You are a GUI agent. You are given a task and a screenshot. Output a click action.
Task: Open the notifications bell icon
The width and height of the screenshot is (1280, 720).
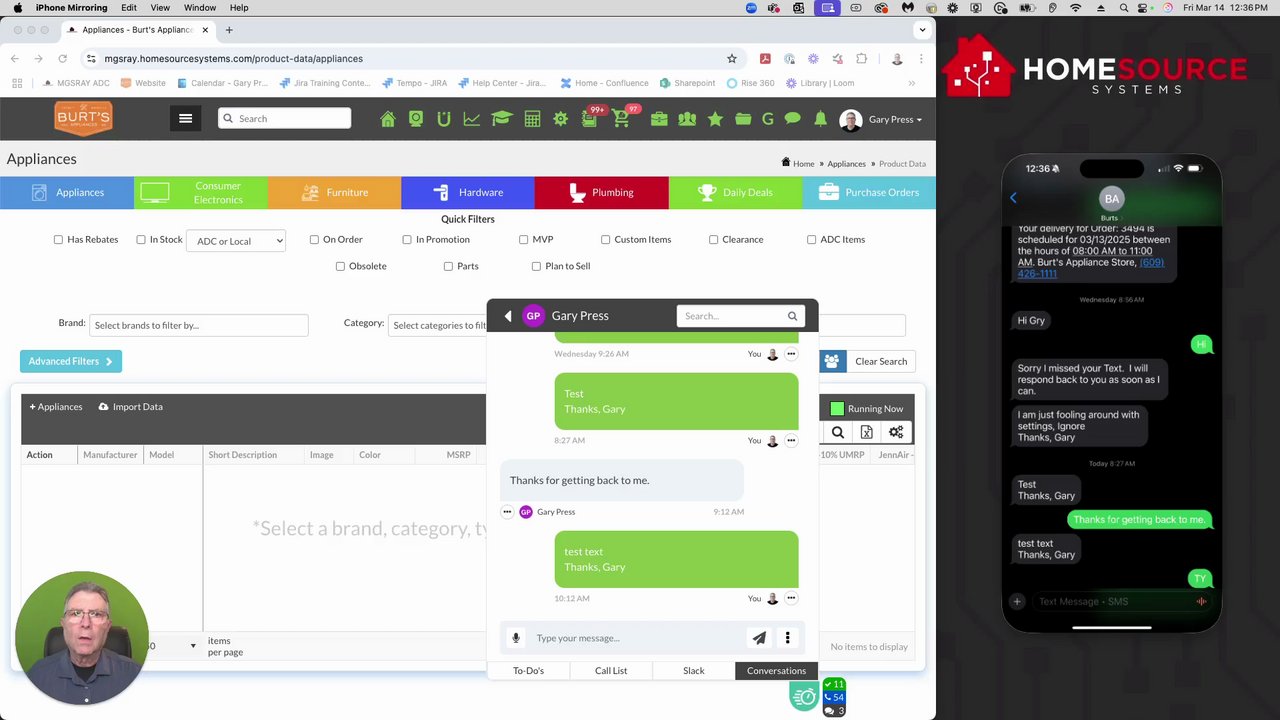pyautogui.click(x=820, y=119)
